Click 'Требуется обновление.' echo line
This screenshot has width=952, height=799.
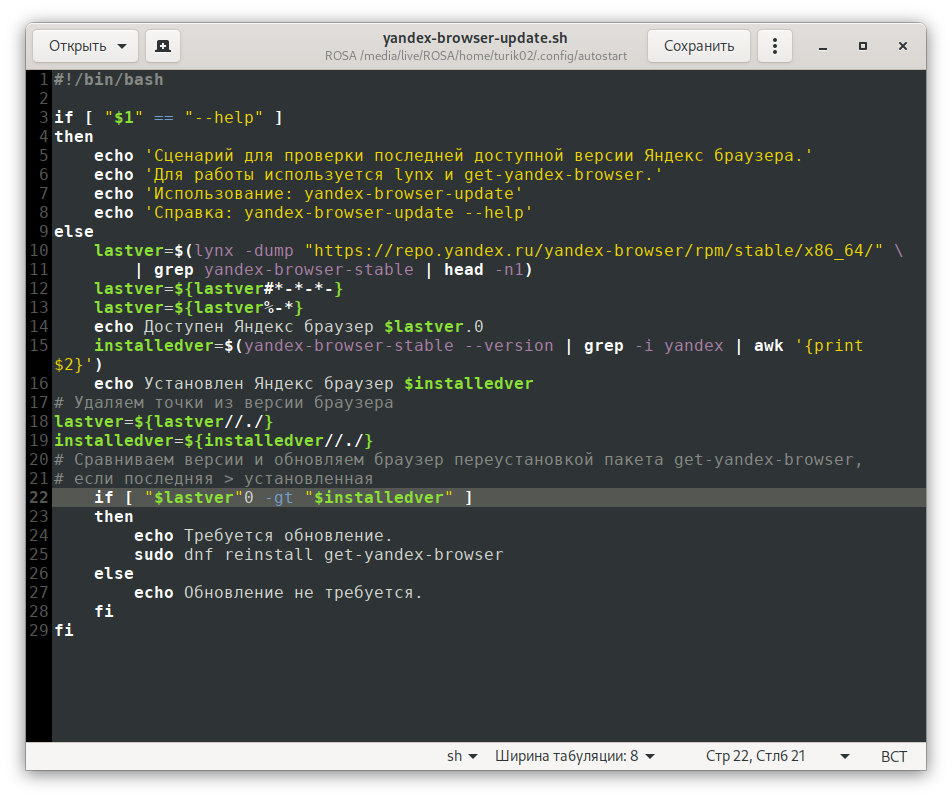(264, 536)
